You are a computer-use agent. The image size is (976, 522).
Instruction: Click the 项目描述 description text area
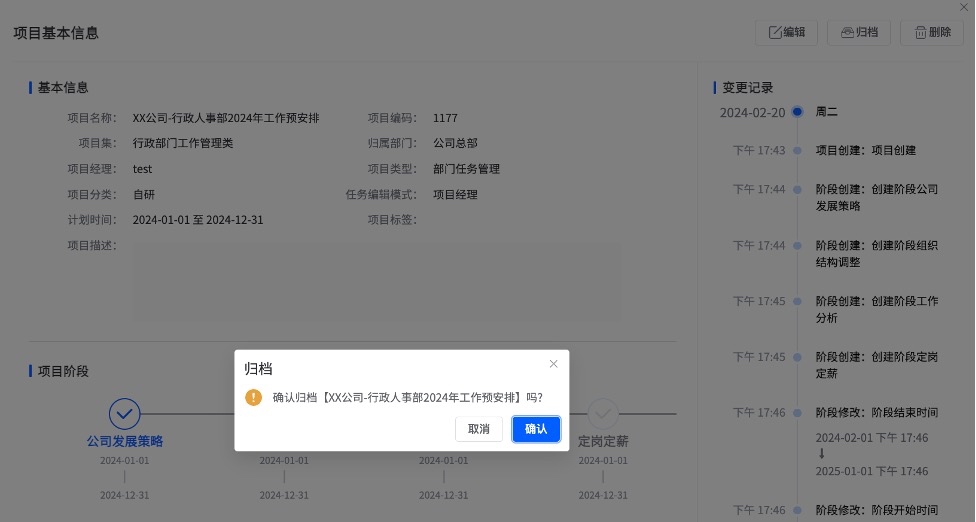pos(376,281)
